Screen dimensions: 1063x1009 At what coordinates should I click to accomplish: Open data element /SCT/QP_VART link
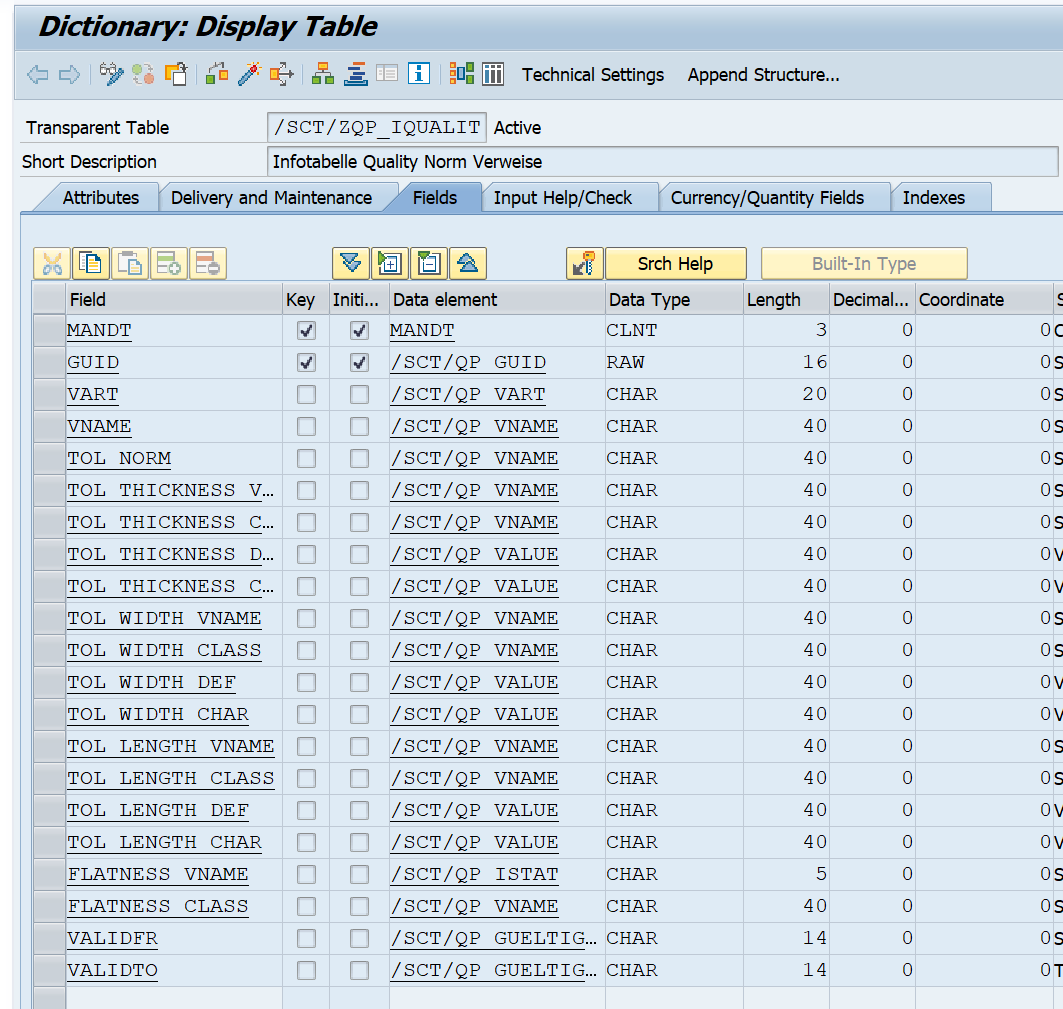coord(467,394)
